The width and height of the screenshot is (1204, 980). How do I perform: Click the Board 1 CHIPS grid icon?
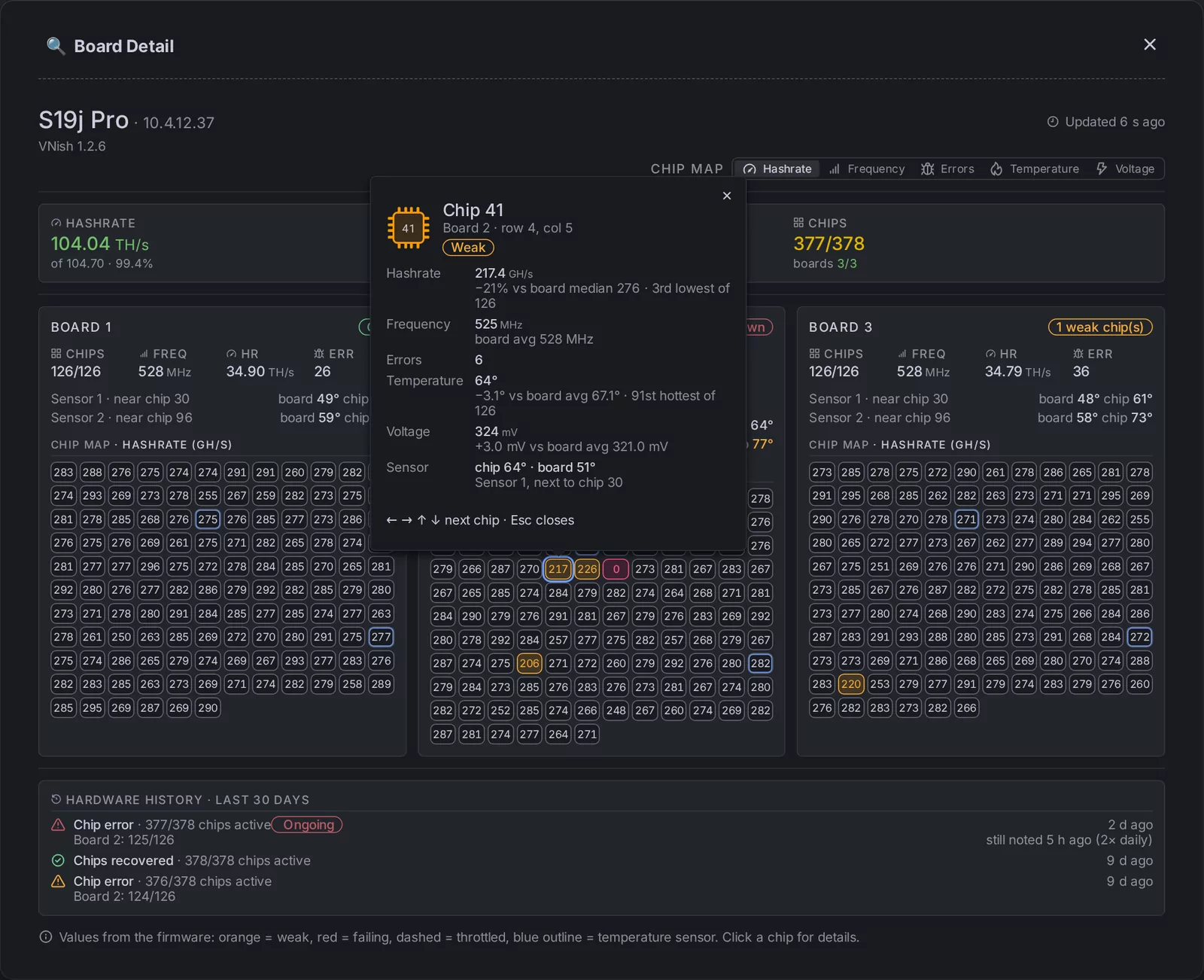56,354
